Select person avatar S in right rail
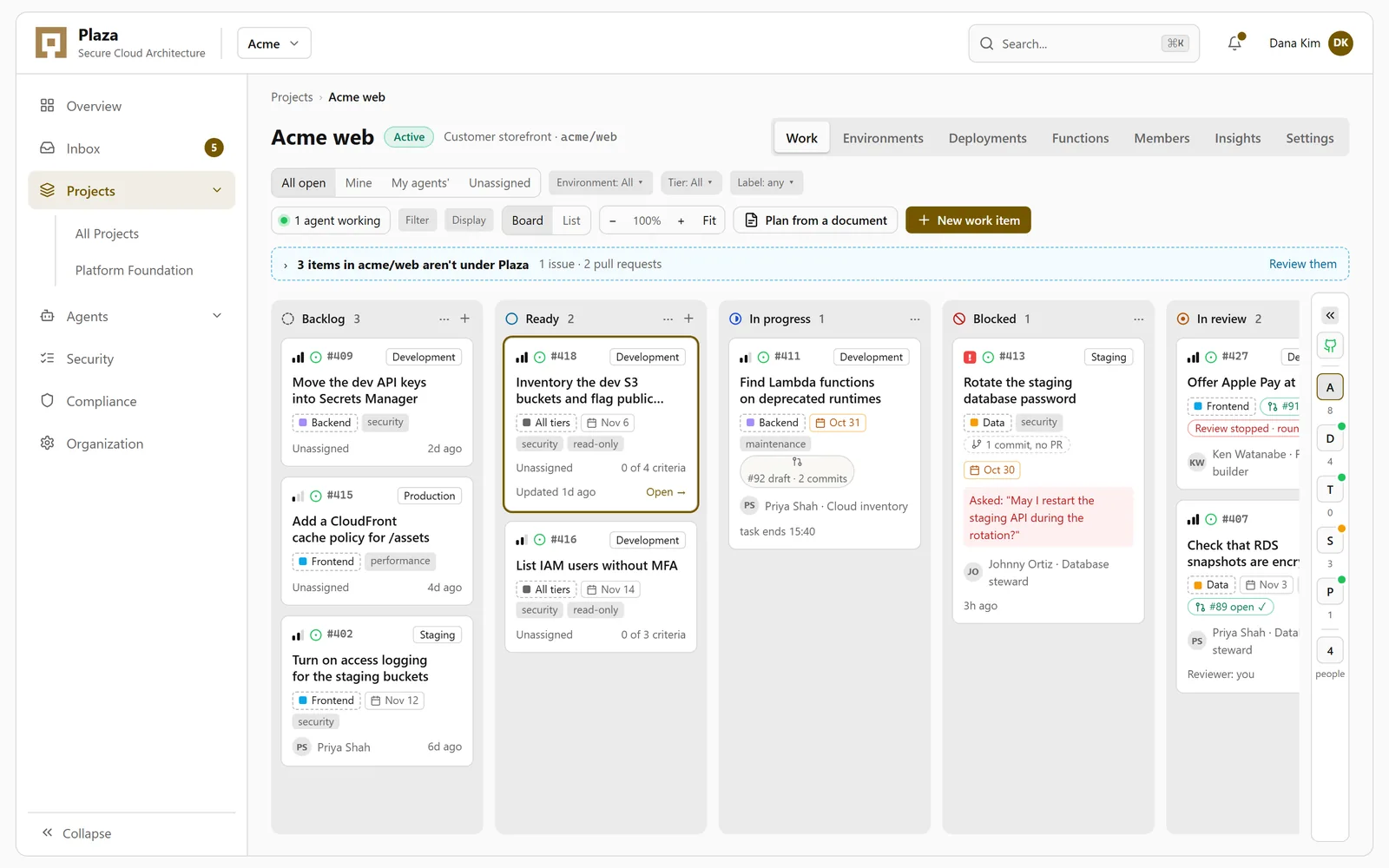Viewport: 1389px width, 868px height. point(1330,541)
